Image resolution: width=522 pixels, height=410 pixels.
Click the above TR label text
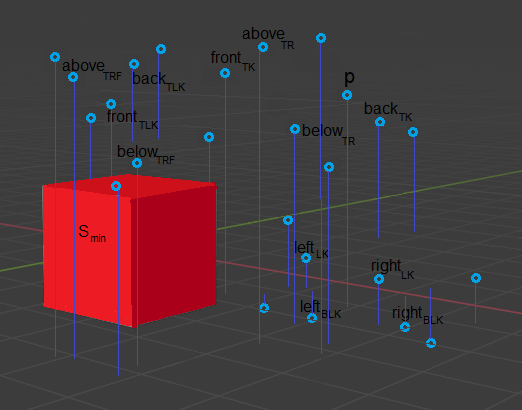tap(268, 38)
